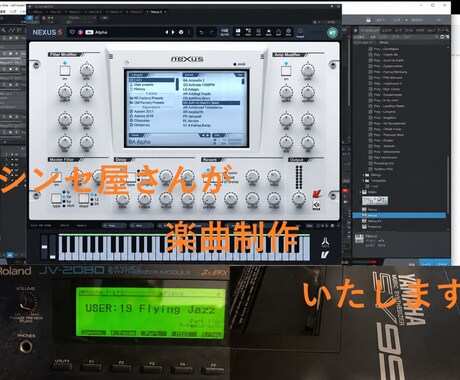The width and height of the screenshot is (460, 380).
Task: Load the BA Acoustic 2 preset
Action: click(194, 80)
